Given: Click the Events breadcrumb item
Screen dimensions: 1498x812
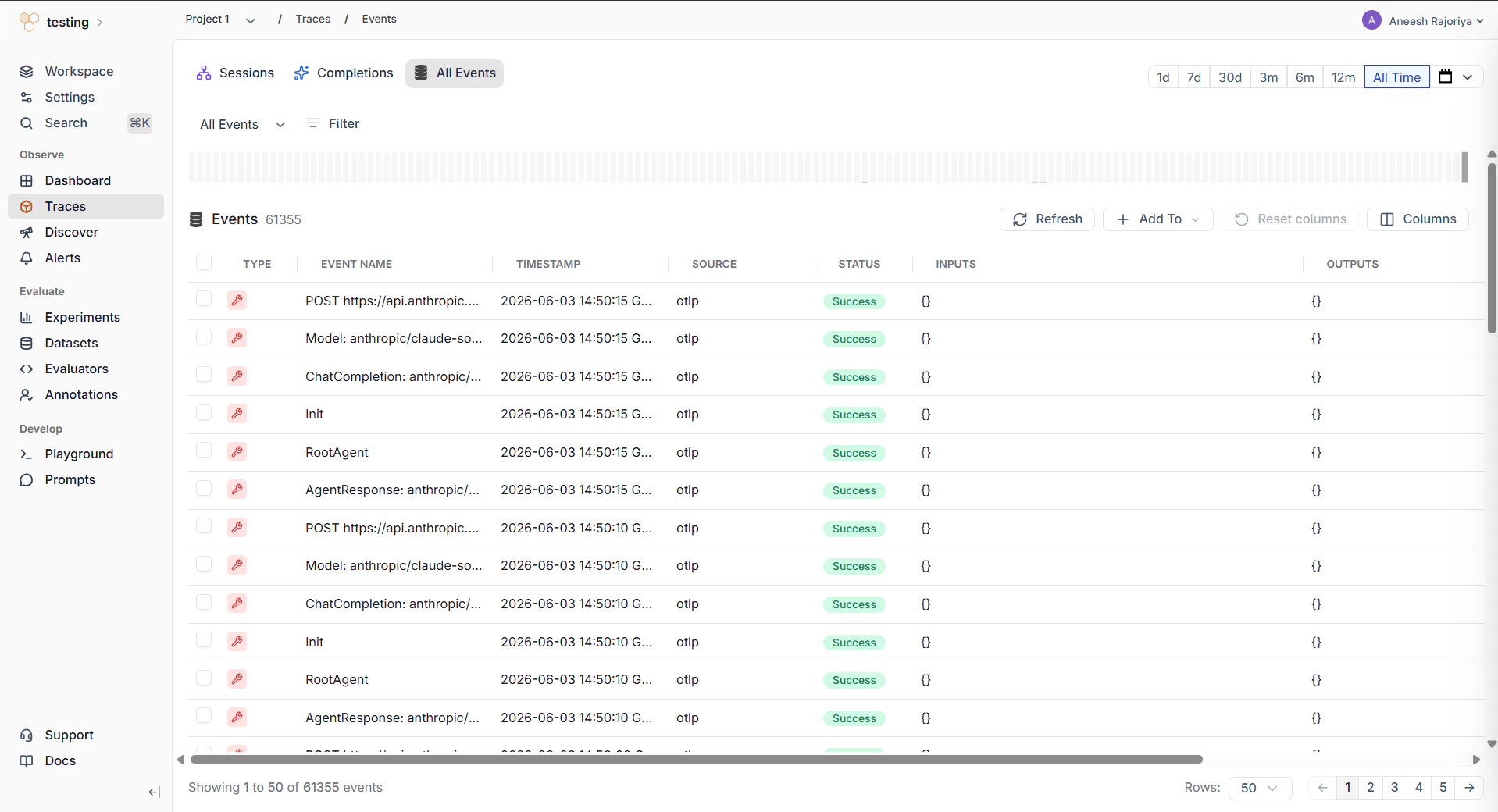Looking at the screenshot, I should pyautogui.click(x=379, y=20).
